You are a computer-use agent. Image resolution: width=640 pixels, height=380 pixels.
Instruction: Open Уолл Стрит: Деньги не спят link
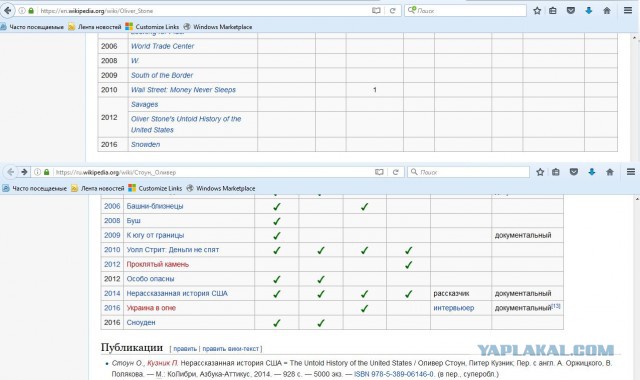pos(173,249)
